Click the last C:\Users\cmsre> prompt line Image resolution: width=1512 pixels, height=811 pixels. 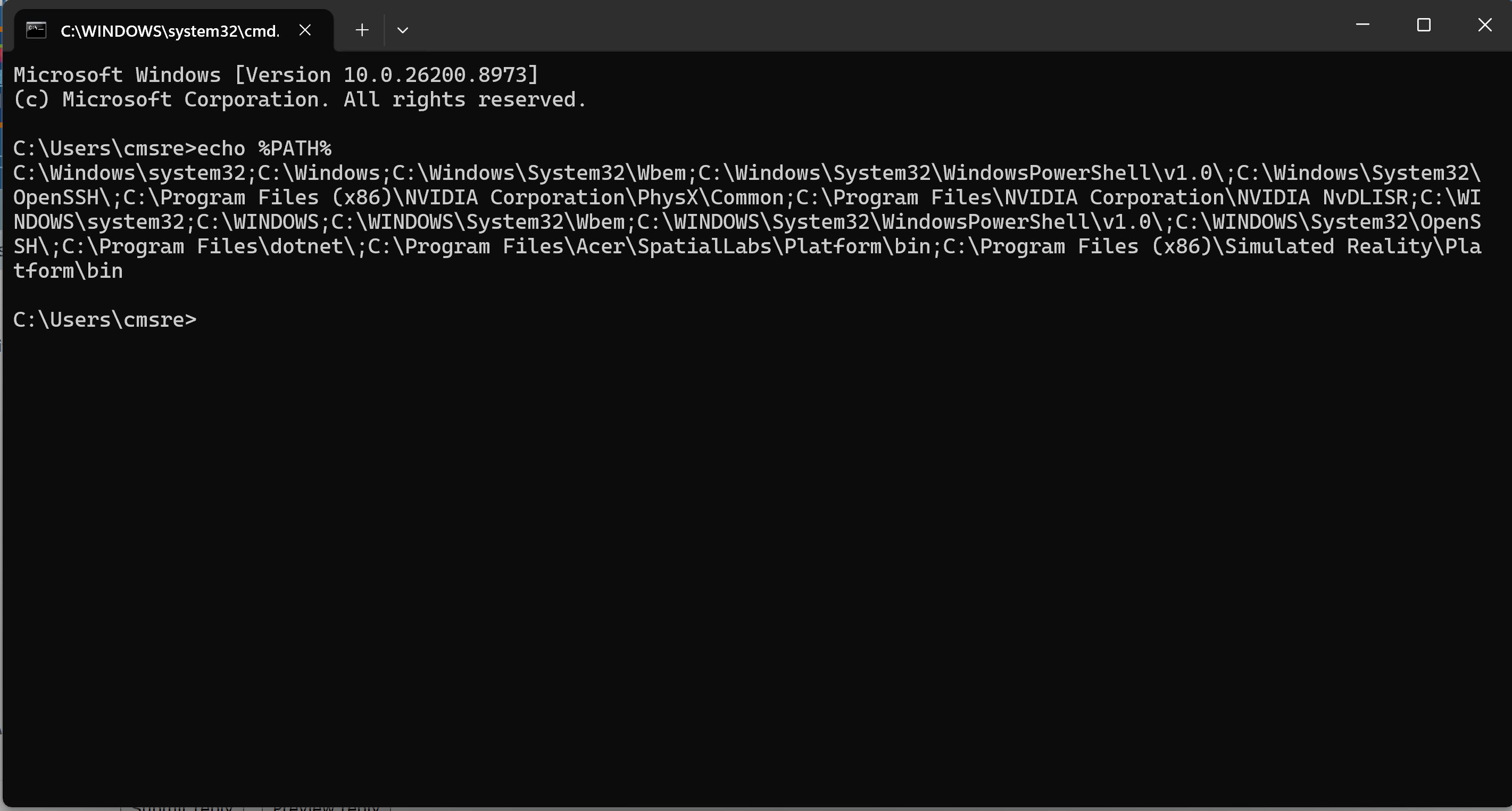pos(105,320)
